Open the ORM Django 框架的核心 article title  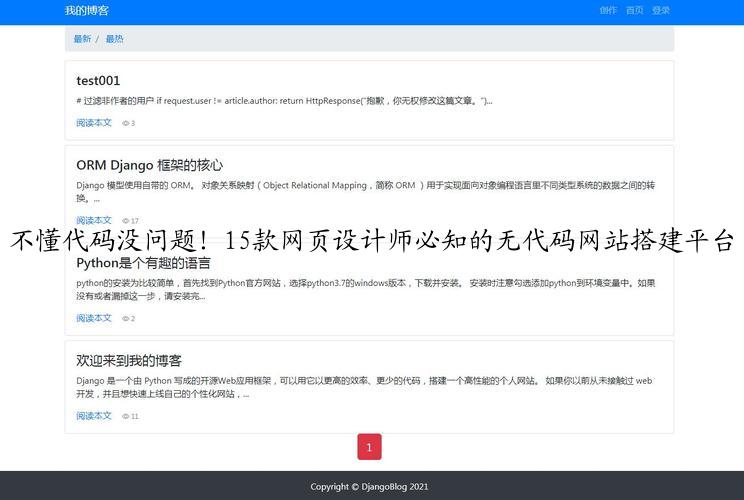(x=149, y=165)
